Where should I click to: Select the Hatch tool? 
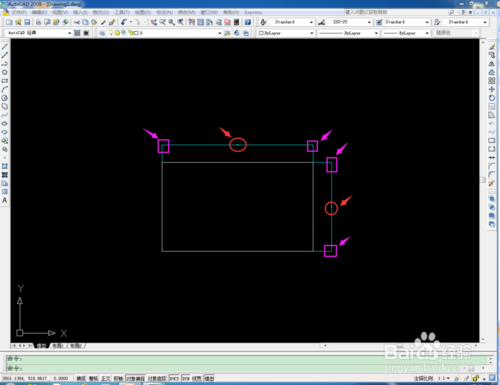click(5, 166)
